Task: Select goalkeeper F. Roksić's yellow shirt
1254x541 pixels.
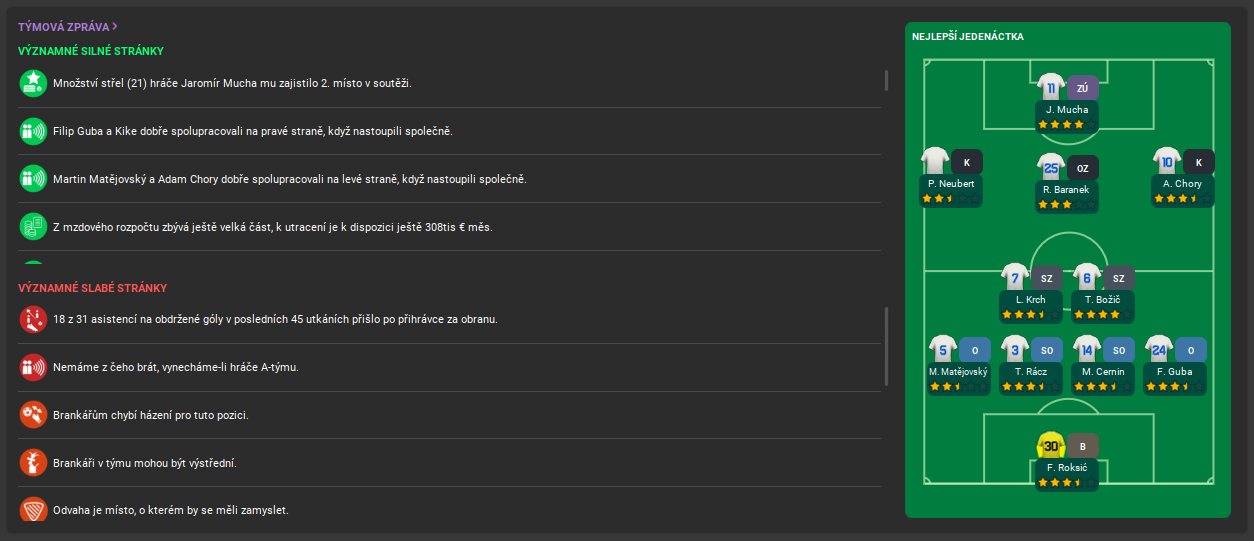Action: pyautogui.click(x=1050, y=445)
